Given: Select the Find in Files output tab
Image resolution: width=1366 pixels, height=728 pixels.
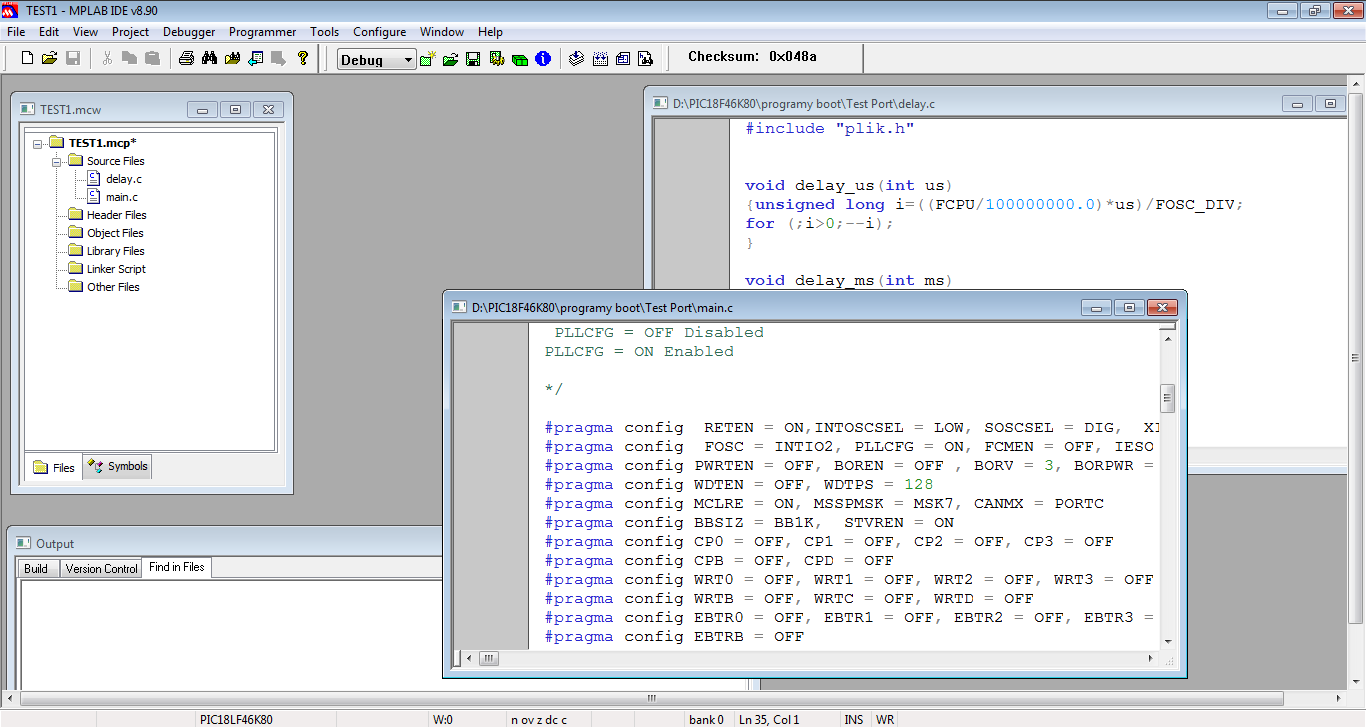Looking at the screenshot, I should (176, 567).
